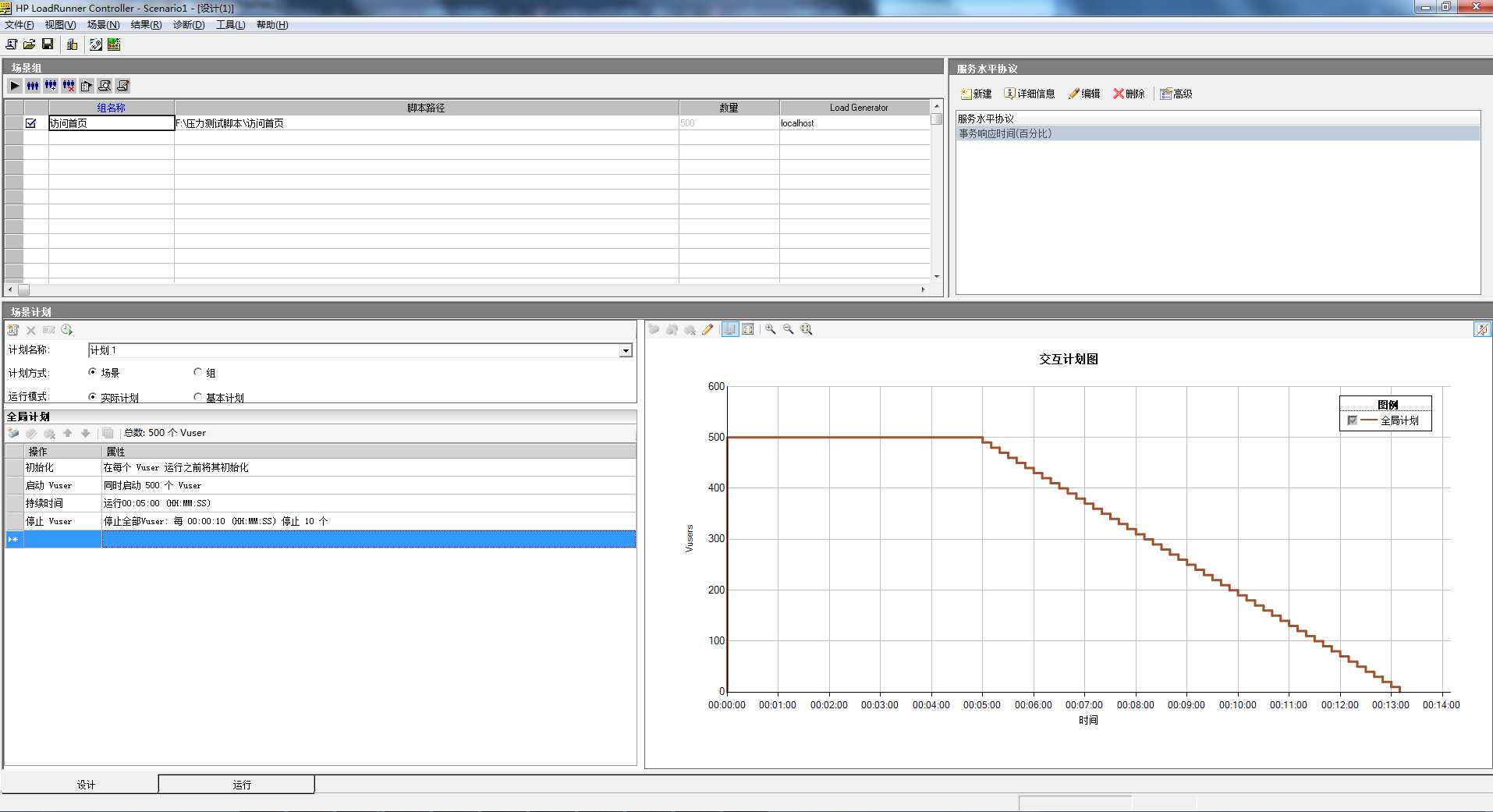This screenshot has width=1493, height=812.
Task: Uncheck the 访问首页 group checkbox
Action: coord(31,123)
